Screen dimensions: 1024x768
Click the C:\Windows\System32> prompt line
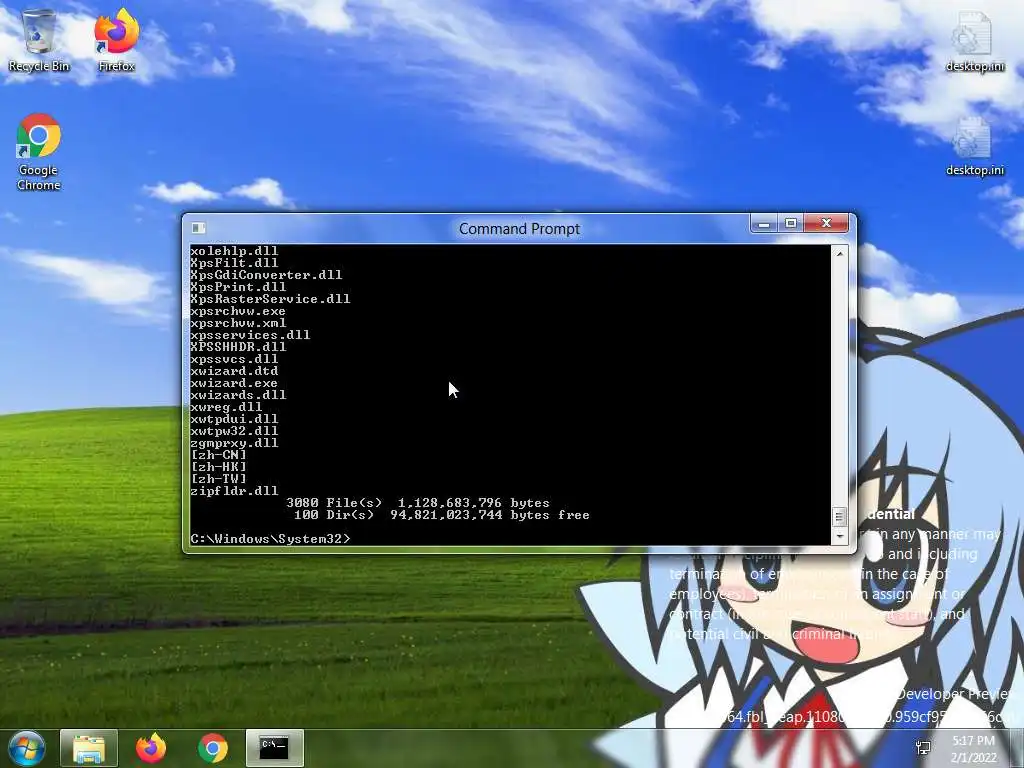[x=270, y=539]
